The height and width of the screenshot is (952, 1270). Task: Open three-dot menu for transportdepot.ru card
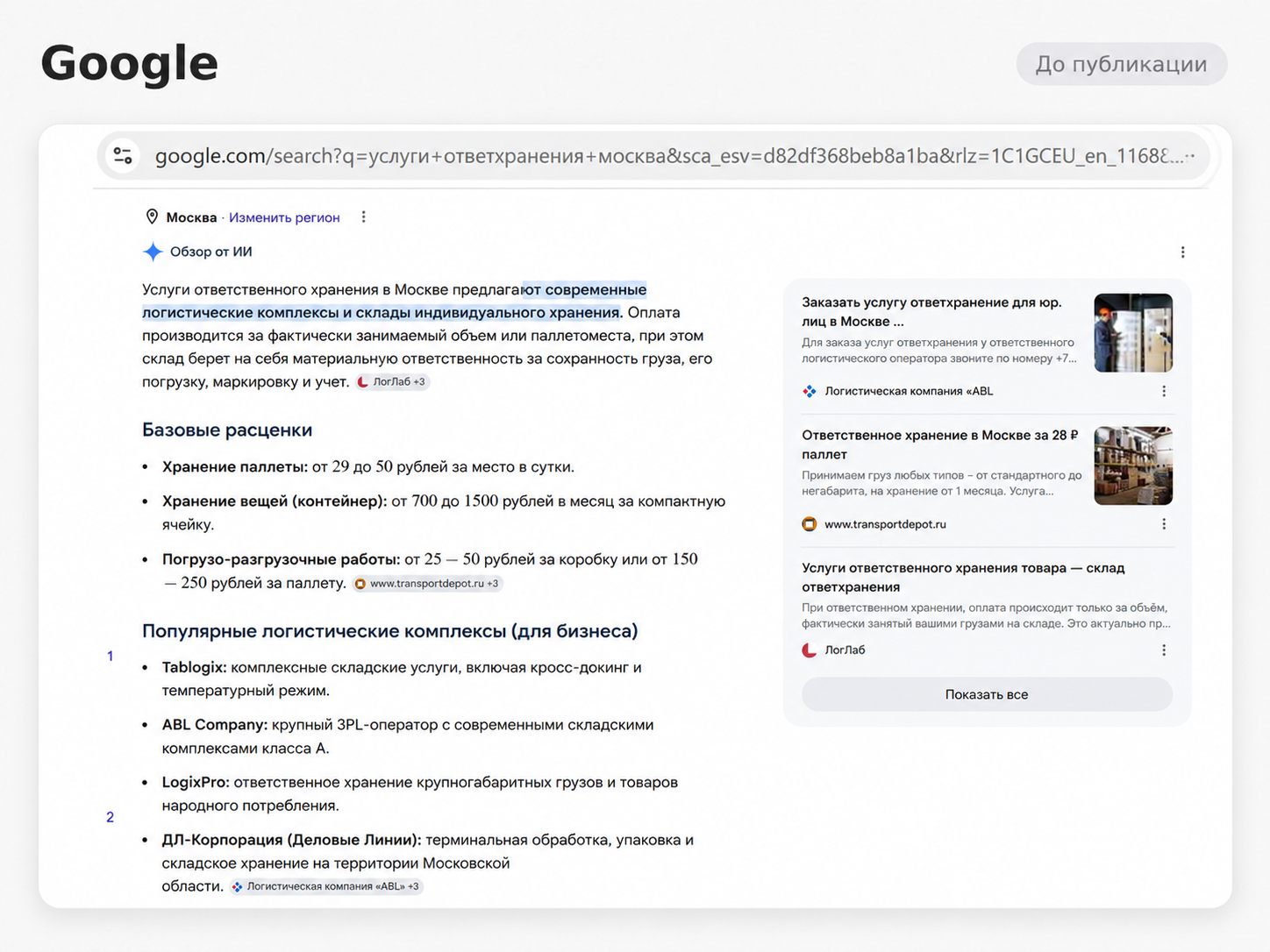[1164, 524]
